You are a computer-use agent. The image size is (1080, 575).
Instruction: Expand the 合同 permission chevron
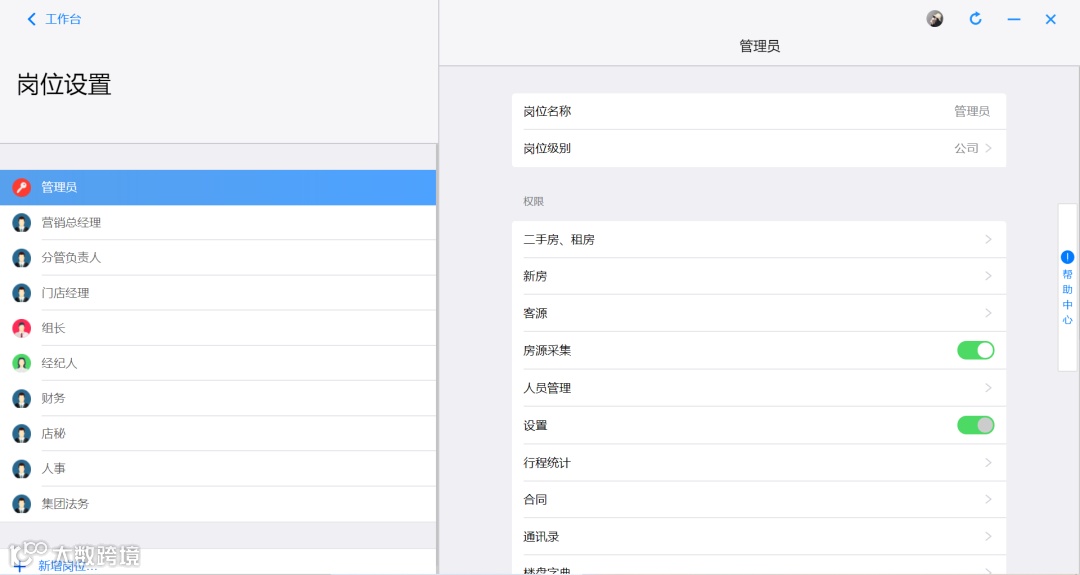tap(988, 499)
